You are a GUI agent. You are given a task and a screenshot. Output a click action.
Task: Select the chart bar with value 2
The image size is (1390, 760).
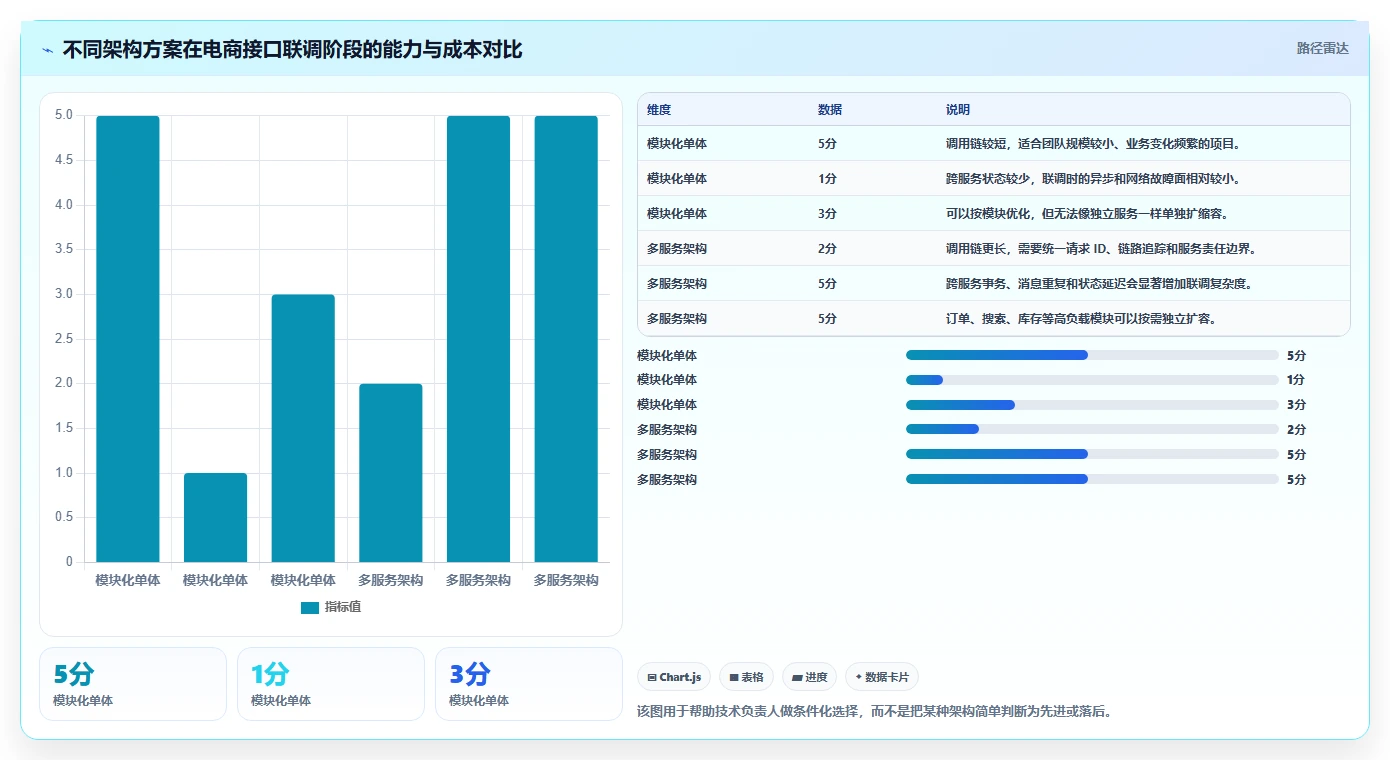pyautogui.click(x=391, y=473)
